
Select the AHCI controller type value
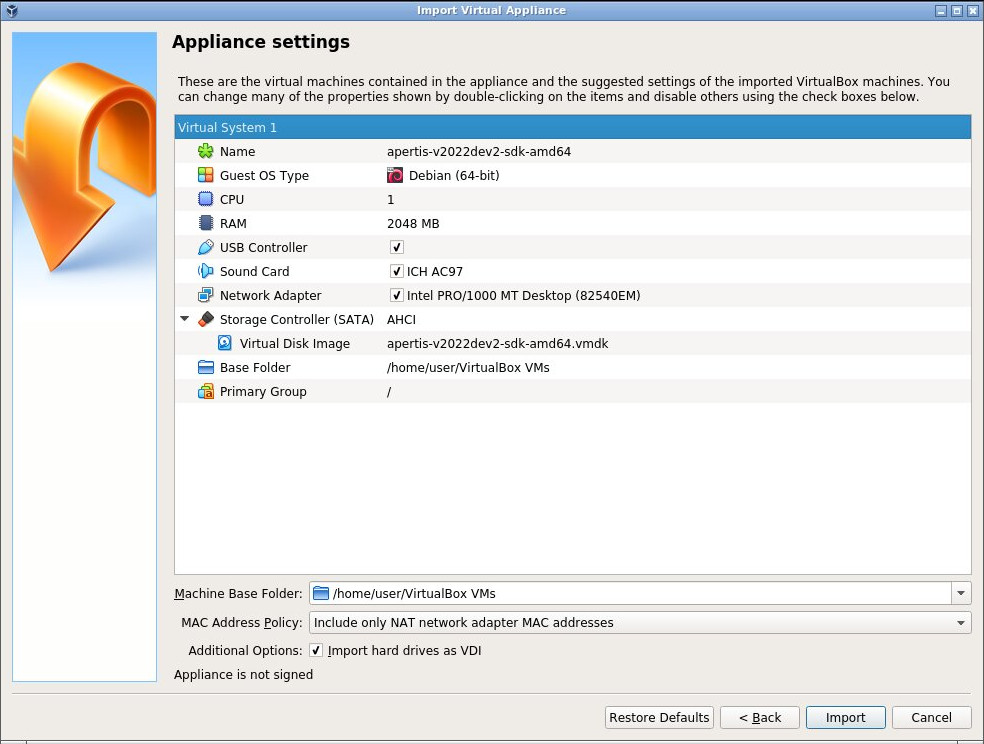tap(401, 319)
